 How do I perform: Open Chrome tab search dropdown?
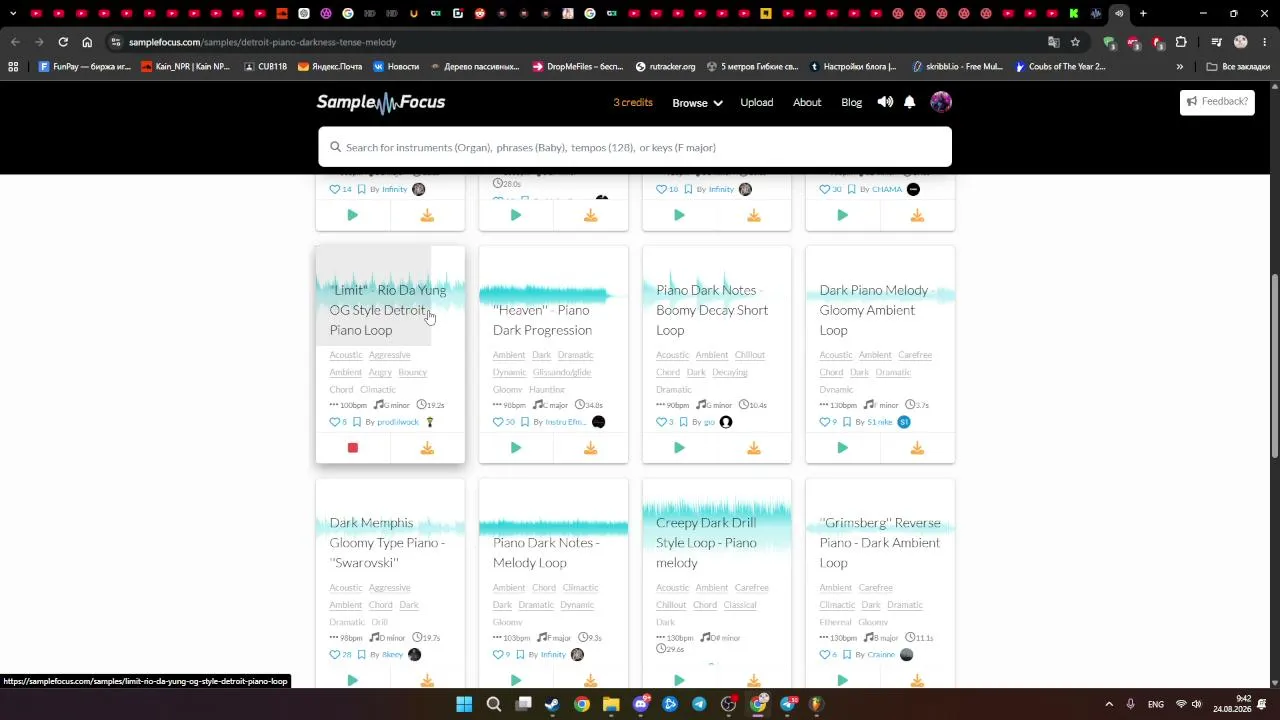[x=14, y=14]
